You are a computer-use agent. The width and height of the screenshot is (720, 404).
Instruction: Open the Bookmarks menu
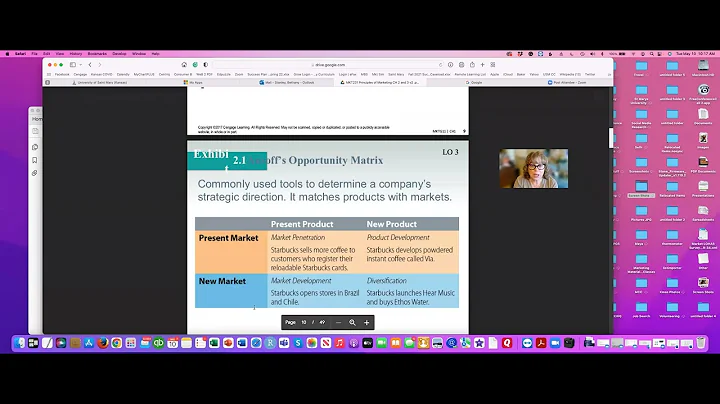click(97, 54)
